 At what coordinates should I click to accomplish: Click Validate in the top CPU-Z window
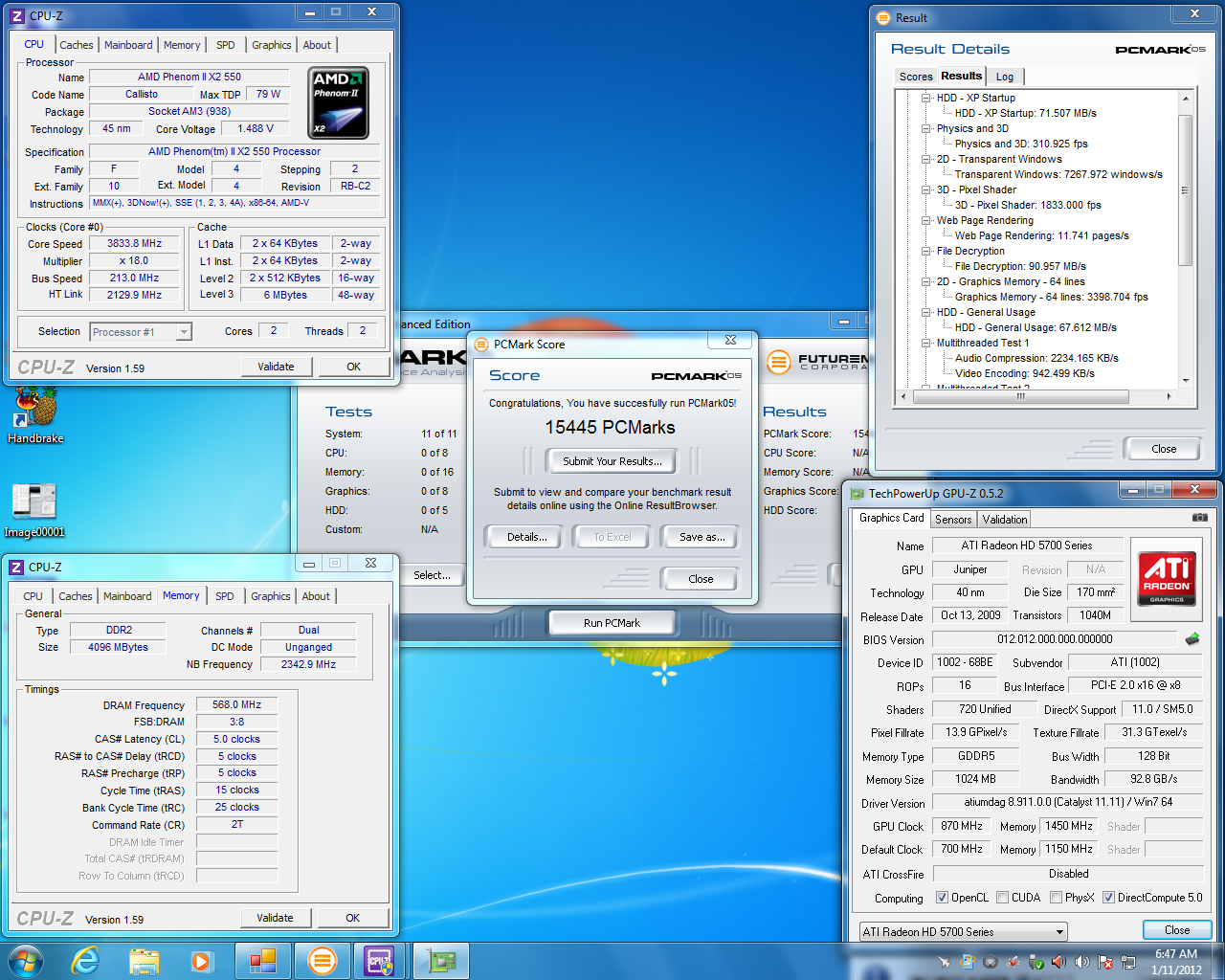276,367
